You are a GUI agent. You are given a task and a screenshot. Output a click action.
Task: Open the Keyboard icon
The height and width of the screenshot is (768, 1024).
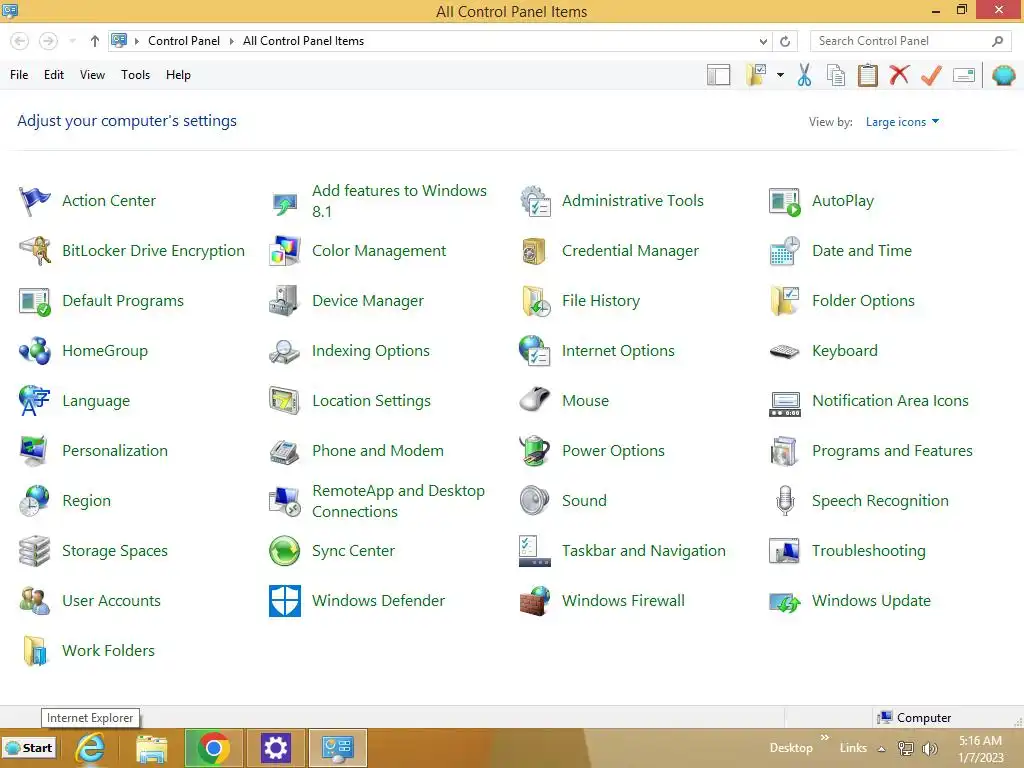(784, 351)
